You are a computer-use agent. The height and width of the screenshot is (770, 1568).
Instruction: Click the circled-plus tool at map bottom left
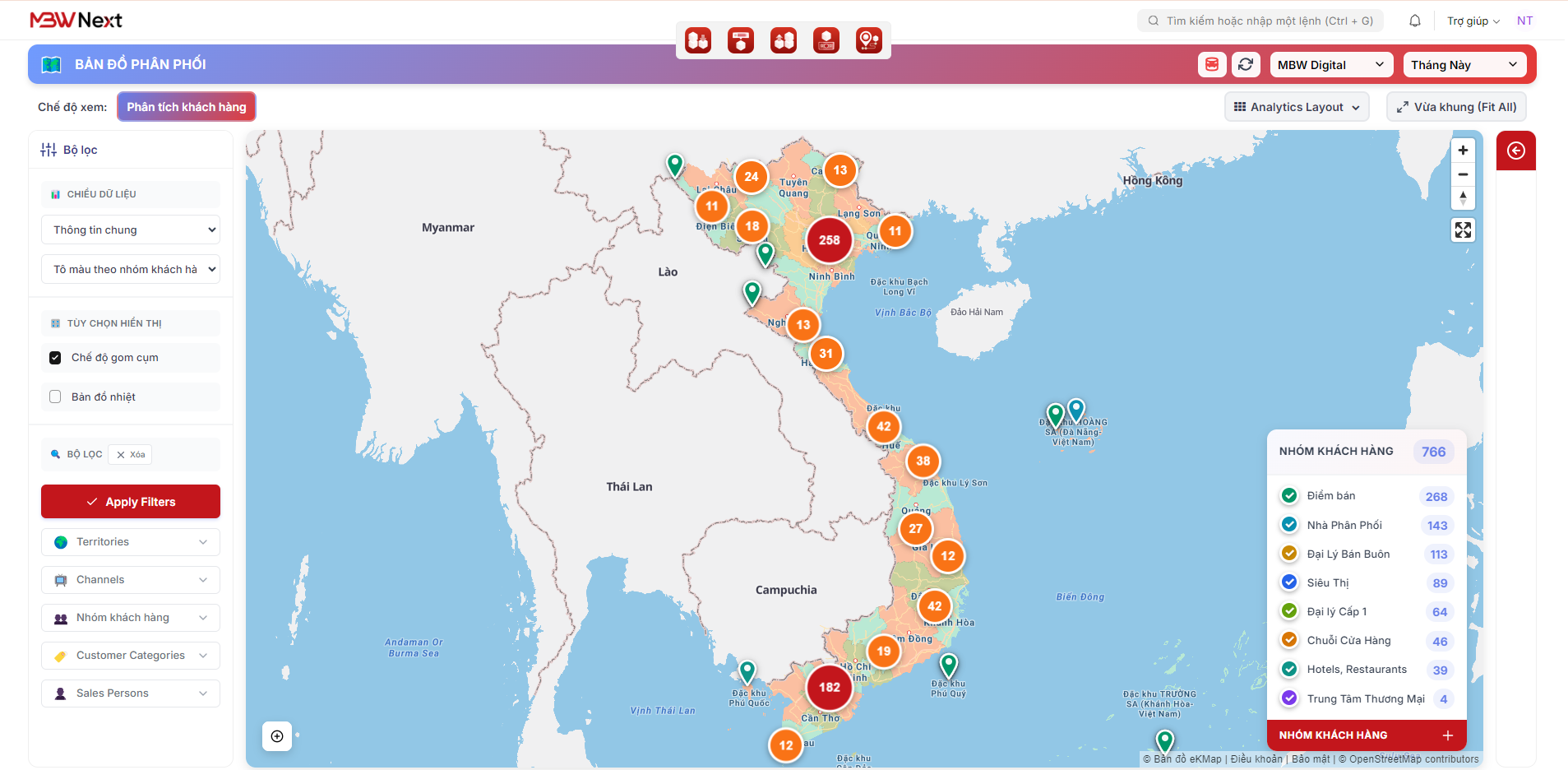276,736
